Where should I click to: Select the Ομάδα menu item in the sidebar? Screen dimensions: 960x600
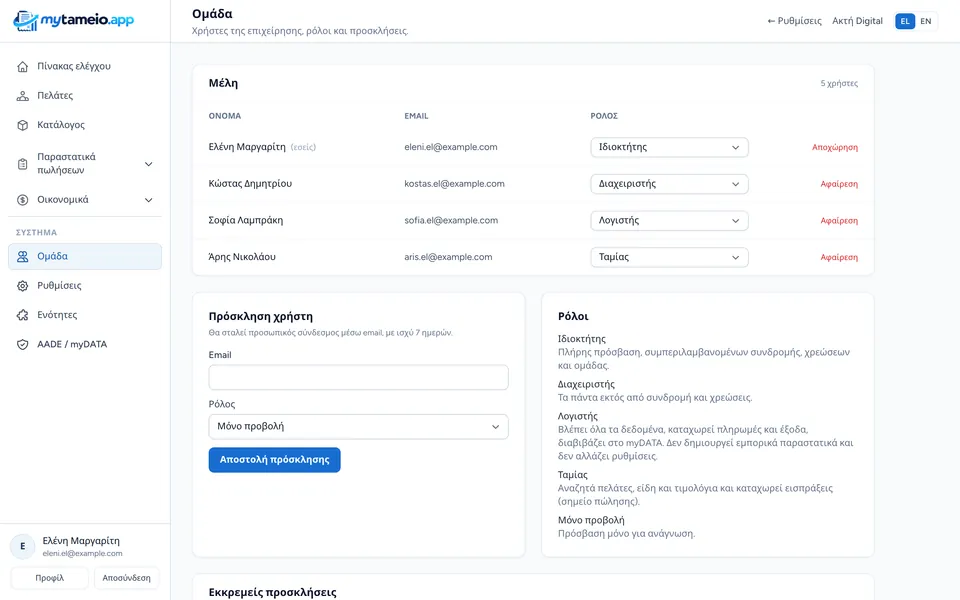tap(85, 257)
